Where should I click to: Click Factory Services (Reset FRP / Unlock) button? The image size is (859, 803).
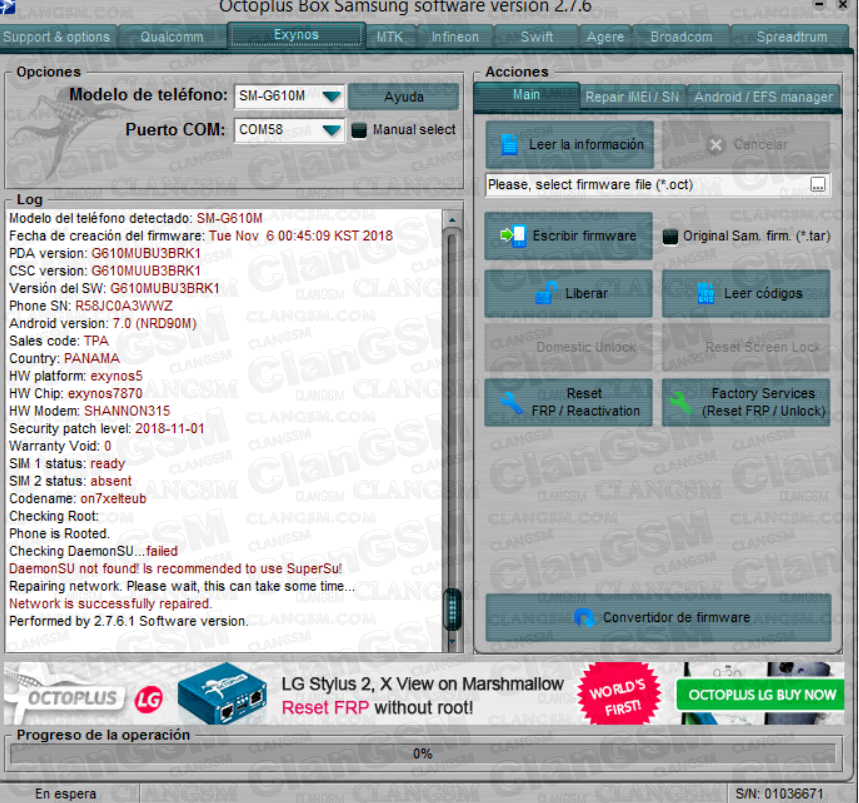pyautogui.click(x=746, y=403)
